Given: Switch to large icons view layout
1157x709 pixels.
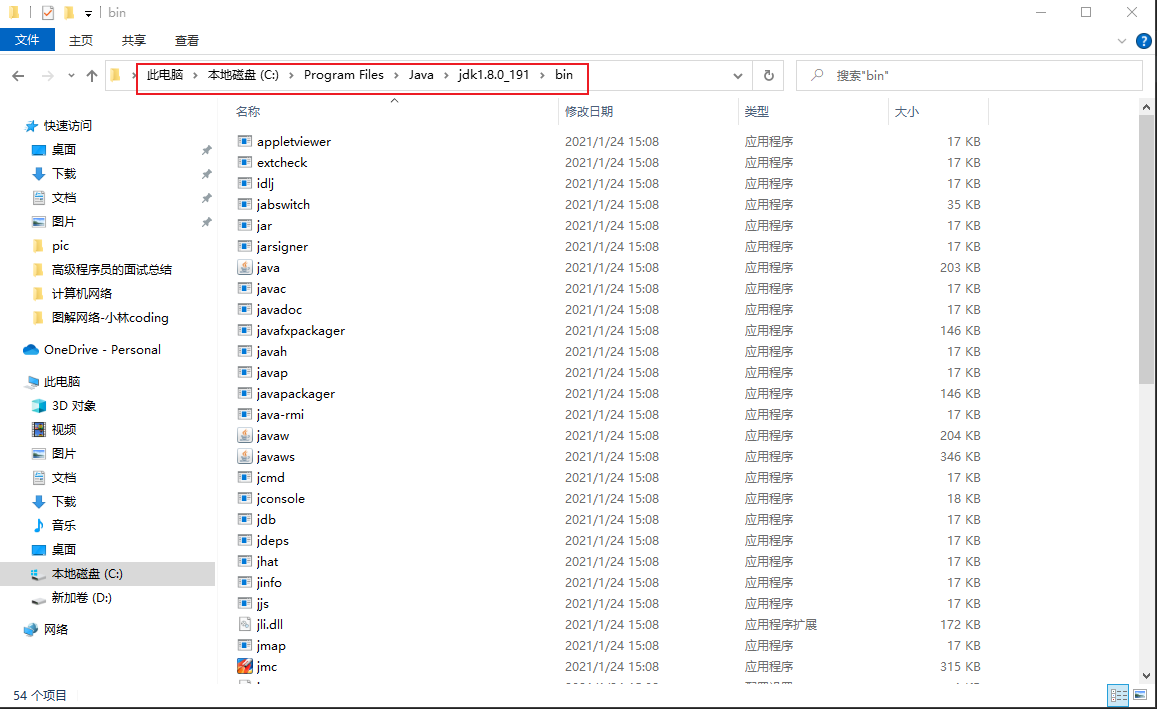Looking at the screenshot, I should 1140,695.
